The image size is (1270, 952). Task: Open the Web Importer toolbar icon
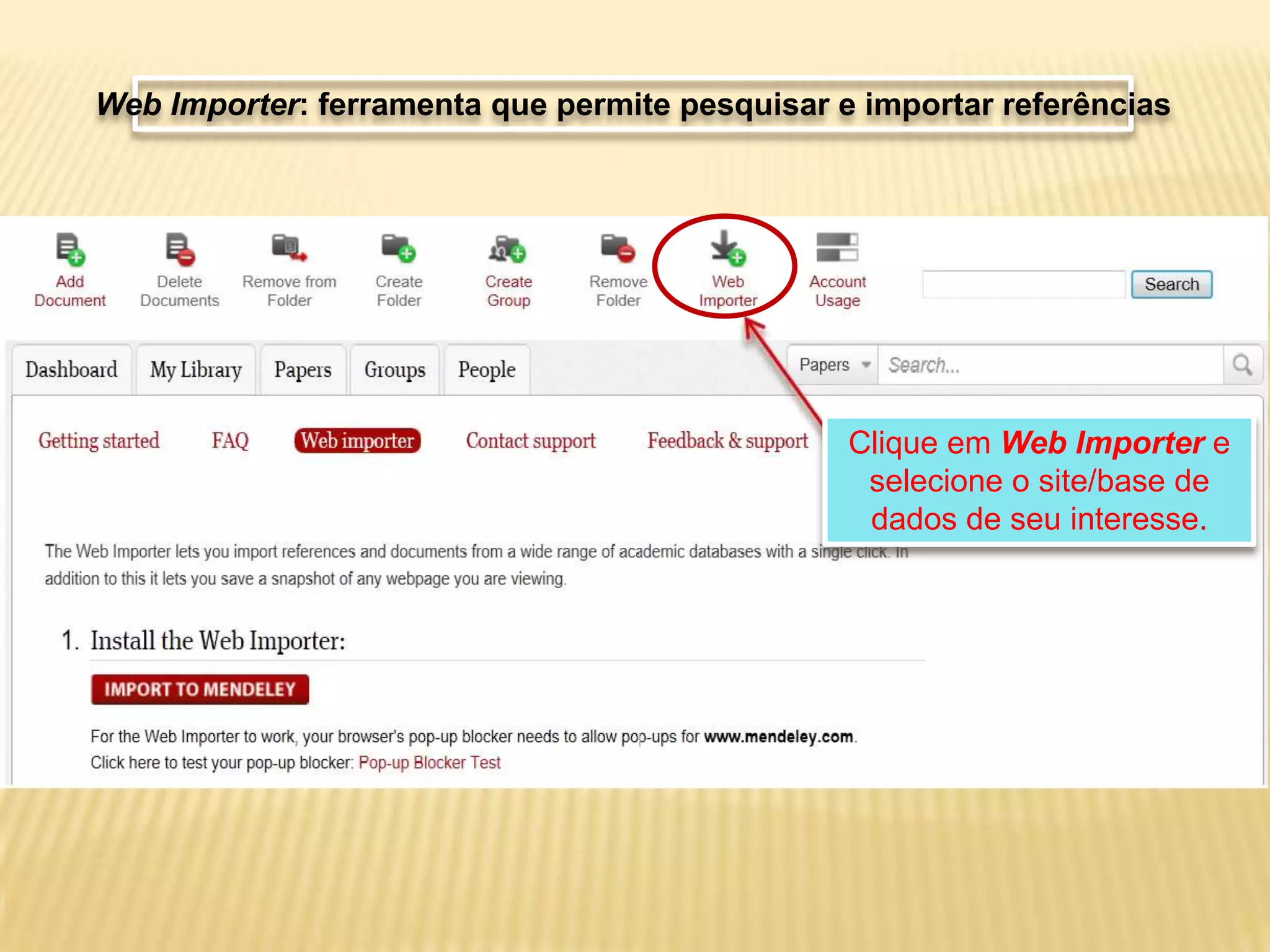tap(727, 248)
